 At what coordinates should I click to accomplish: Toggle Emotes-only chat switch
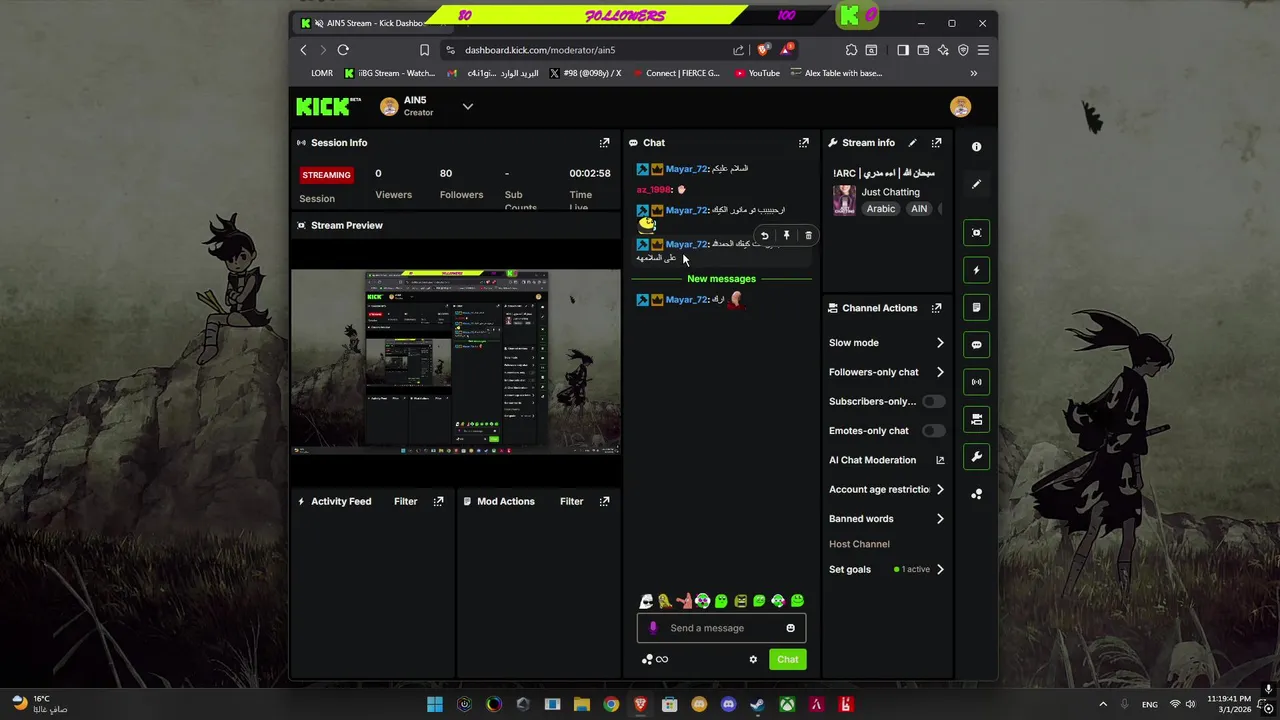[933, 431]
